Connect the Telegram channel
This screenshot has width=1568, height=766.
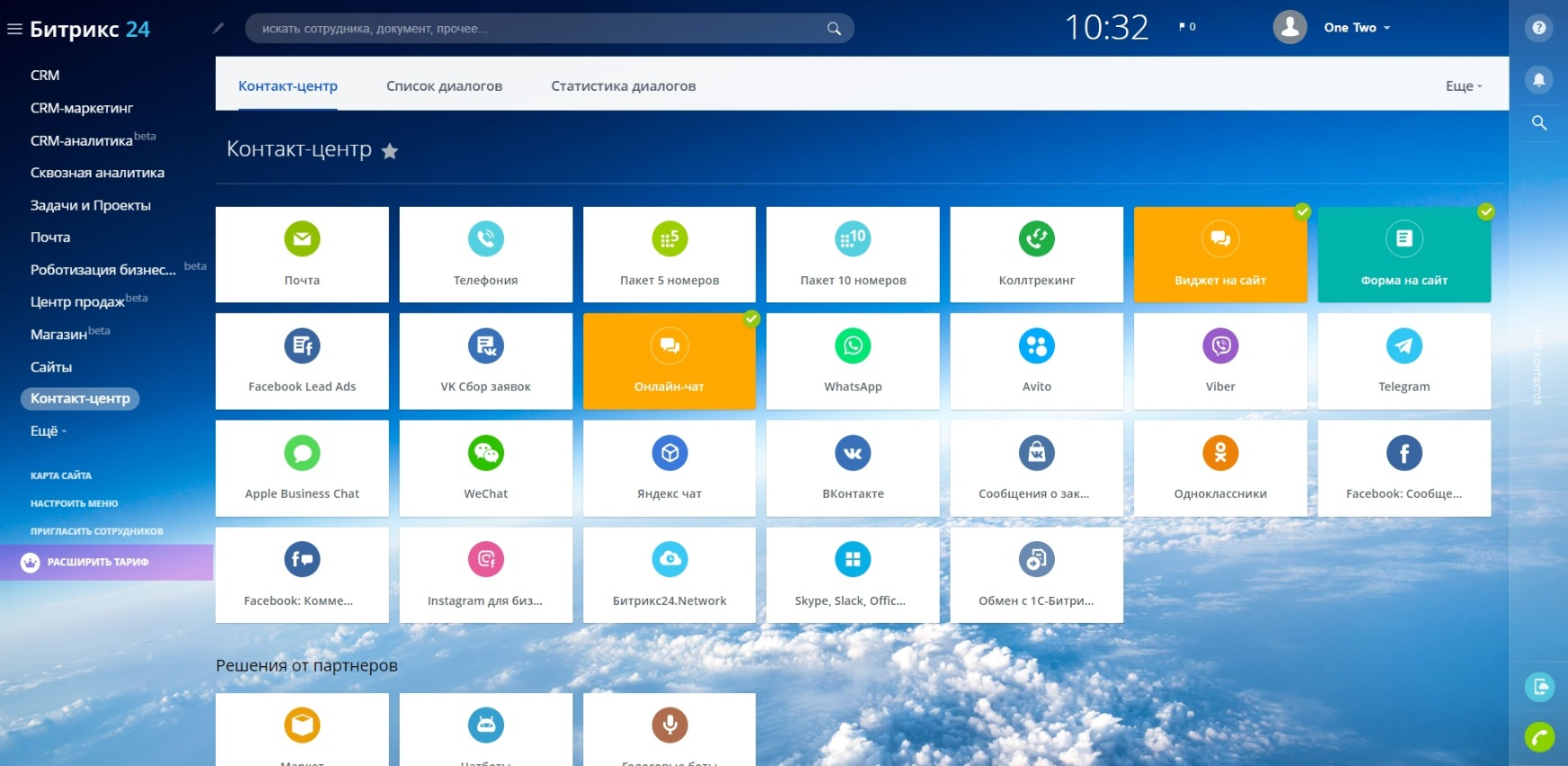pyautogui.click(x=1404, y=361)
